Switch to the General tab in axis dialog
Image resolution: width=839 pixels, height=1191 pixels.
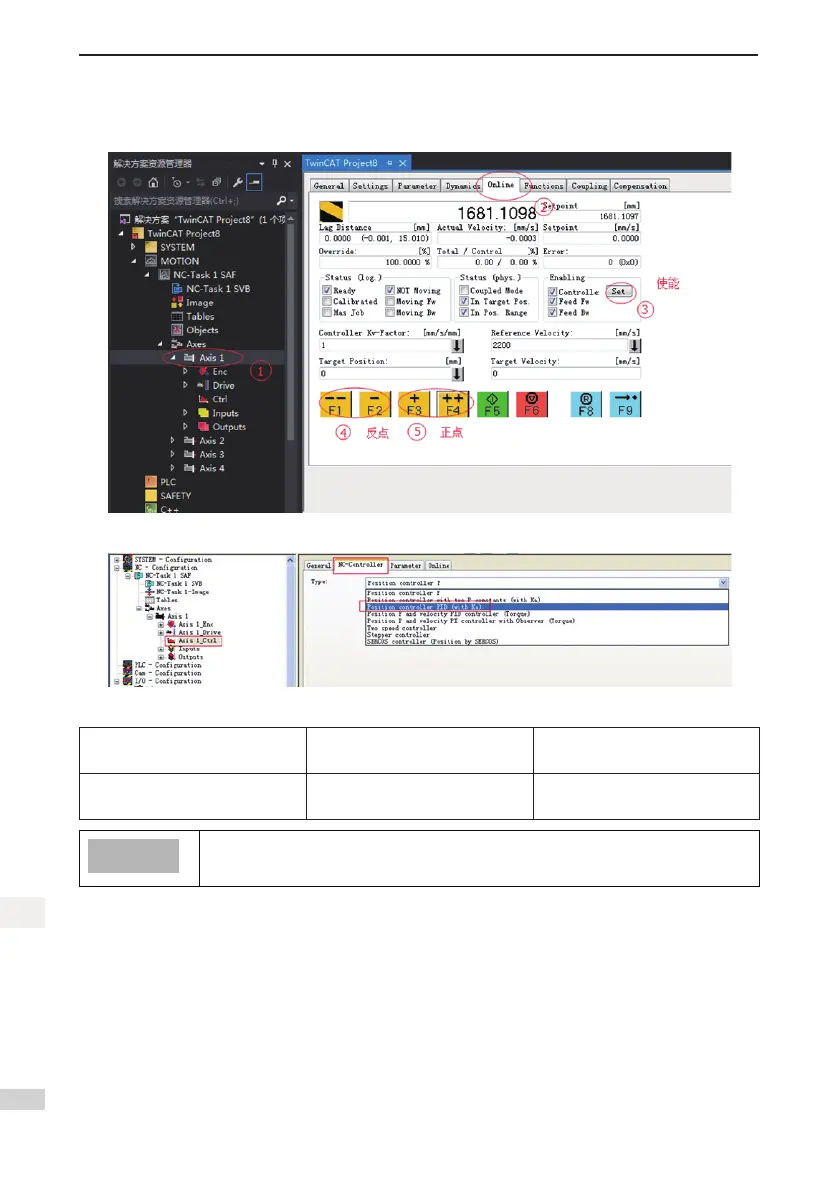[x=329, y=186]
